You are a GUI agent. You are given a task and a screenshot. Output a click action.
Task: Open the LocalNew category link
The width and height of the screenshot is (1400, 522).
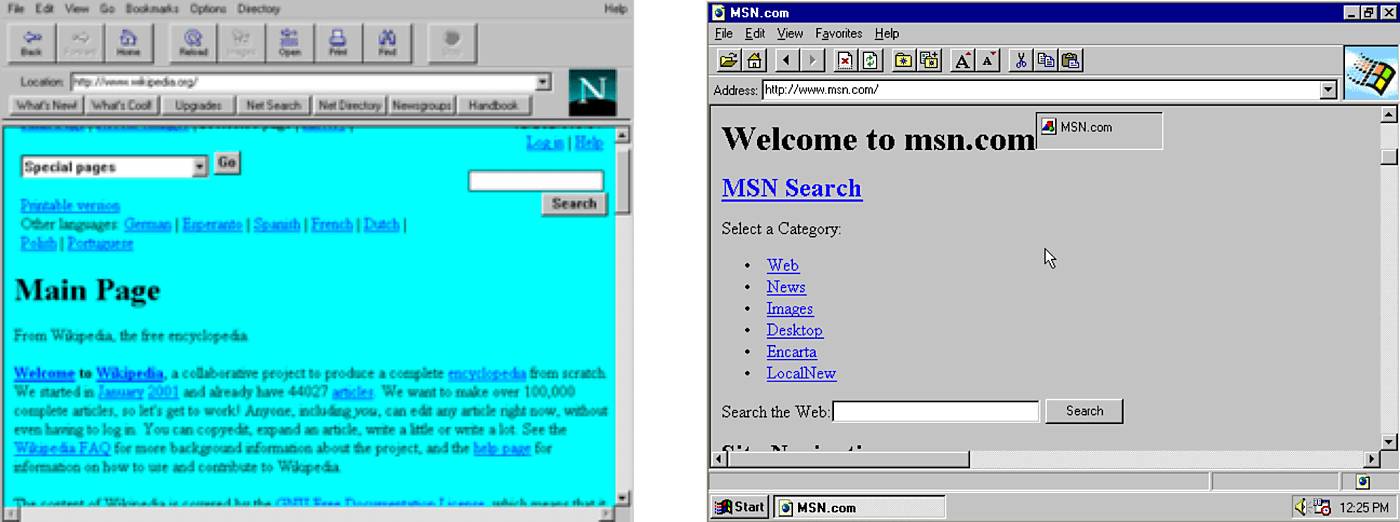point(801,374)
